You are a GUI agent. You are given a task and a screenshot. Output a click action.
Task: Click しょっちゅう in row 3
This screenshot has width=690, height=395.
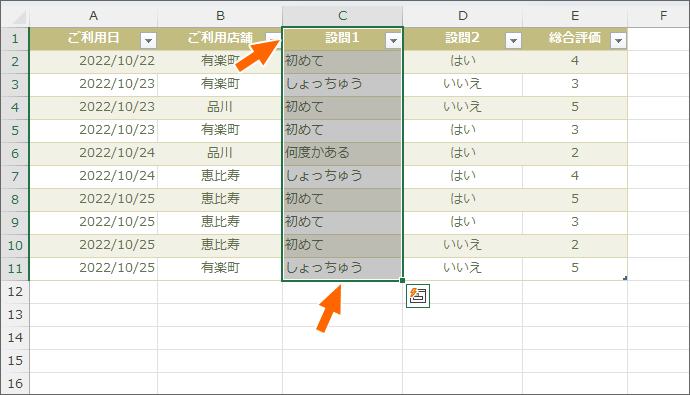click(342, 84)
